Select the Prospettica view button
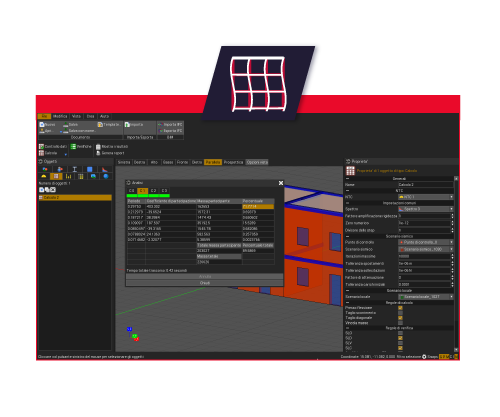Screen dimensions: 500x417 coord(233,162)
